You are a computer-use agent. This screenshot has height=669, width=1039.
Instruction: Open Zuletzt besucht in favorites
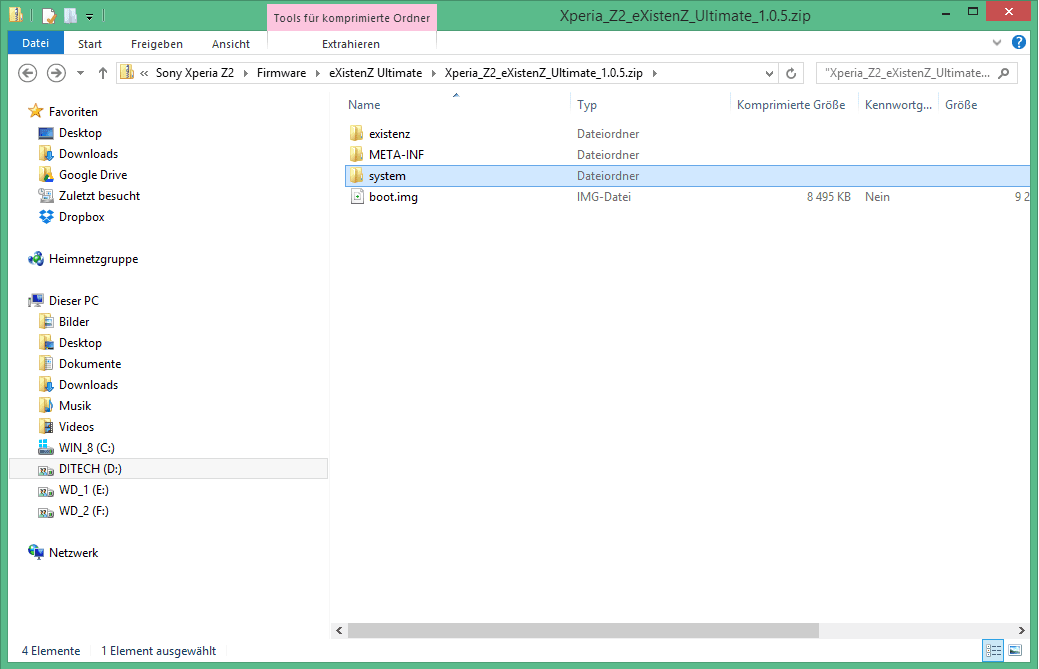click(x=99, y=196)
